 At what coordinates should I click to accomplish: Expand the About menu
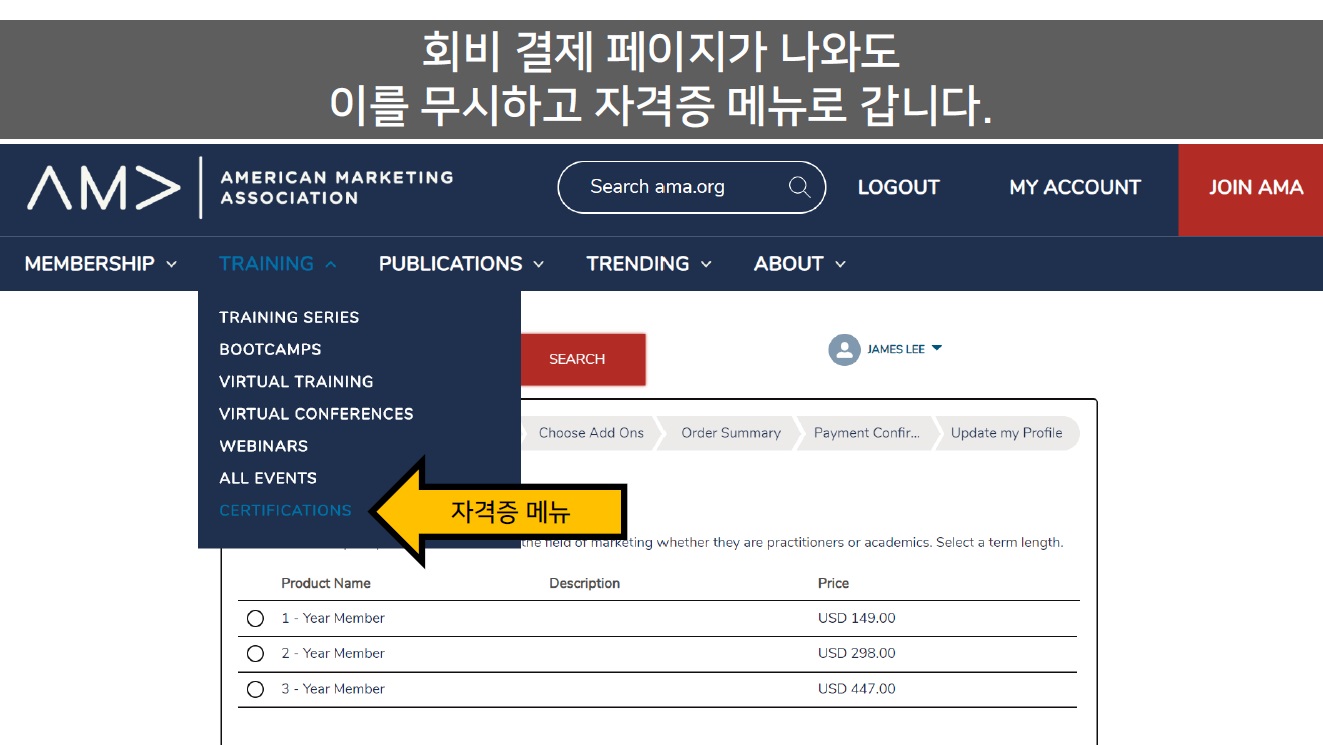click(800, 264)
